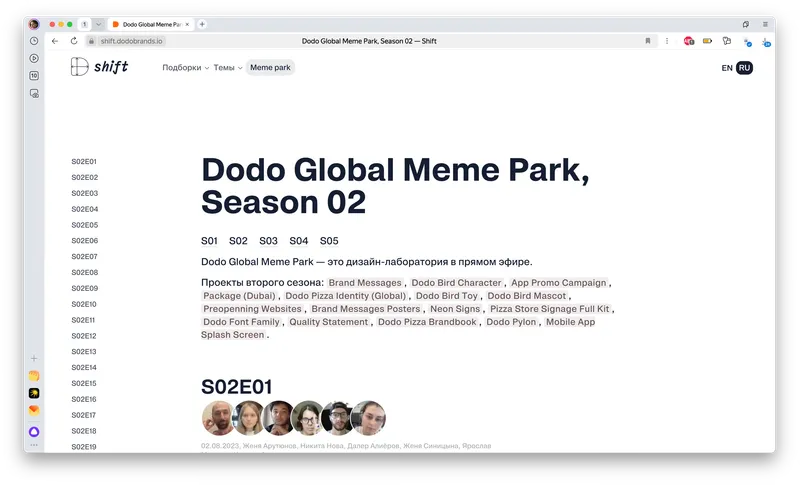Open the three-dot page menu in address bar

click(x=667, y=41)
